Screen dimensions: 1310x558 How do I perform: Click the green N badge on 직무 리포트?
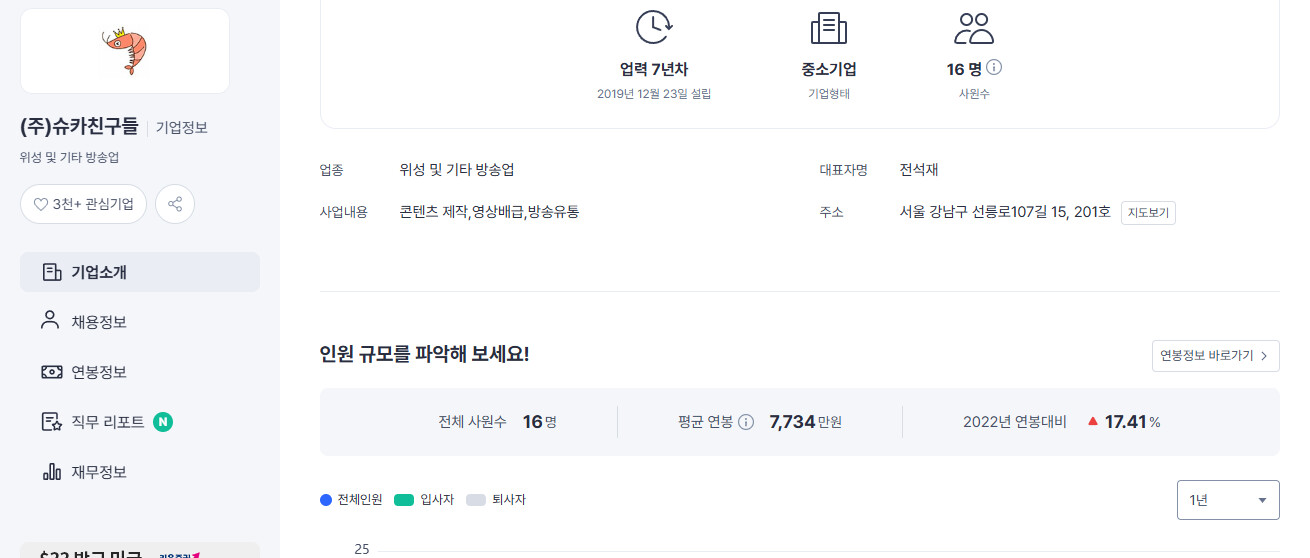[x=163, y=422]
